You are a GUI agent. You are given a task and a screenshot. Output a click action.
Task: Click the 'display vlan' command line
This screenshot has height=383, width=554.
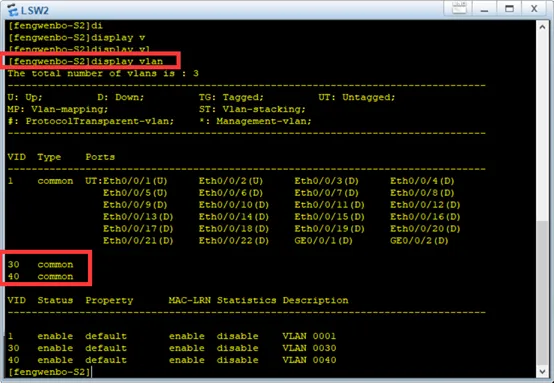pos(86,61)
